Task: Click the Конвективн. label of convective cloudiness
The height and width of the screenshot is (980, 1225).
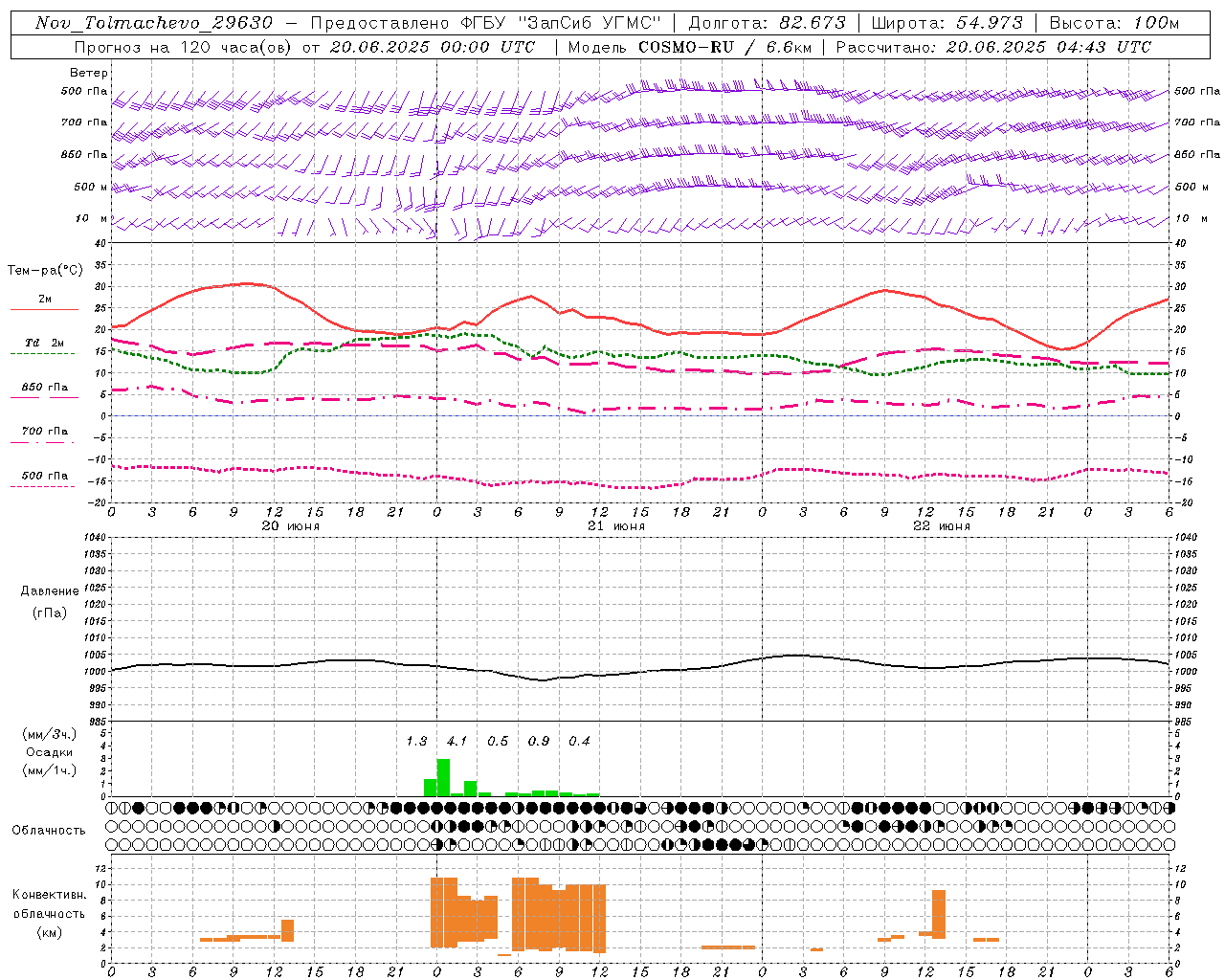Action: tap(50, 895)
